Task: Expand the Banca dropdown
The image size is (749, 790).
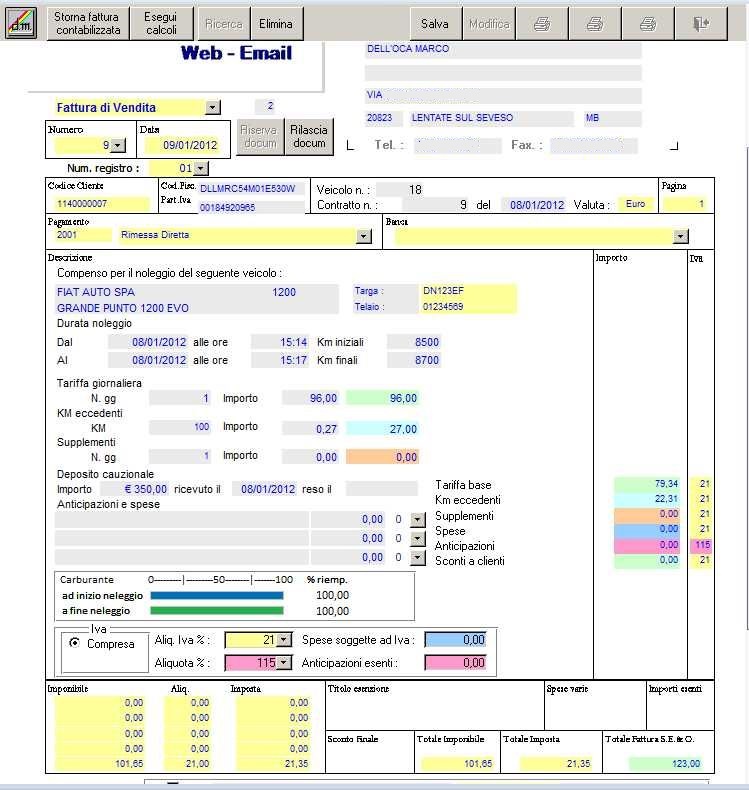Action: tap(680, 236)
